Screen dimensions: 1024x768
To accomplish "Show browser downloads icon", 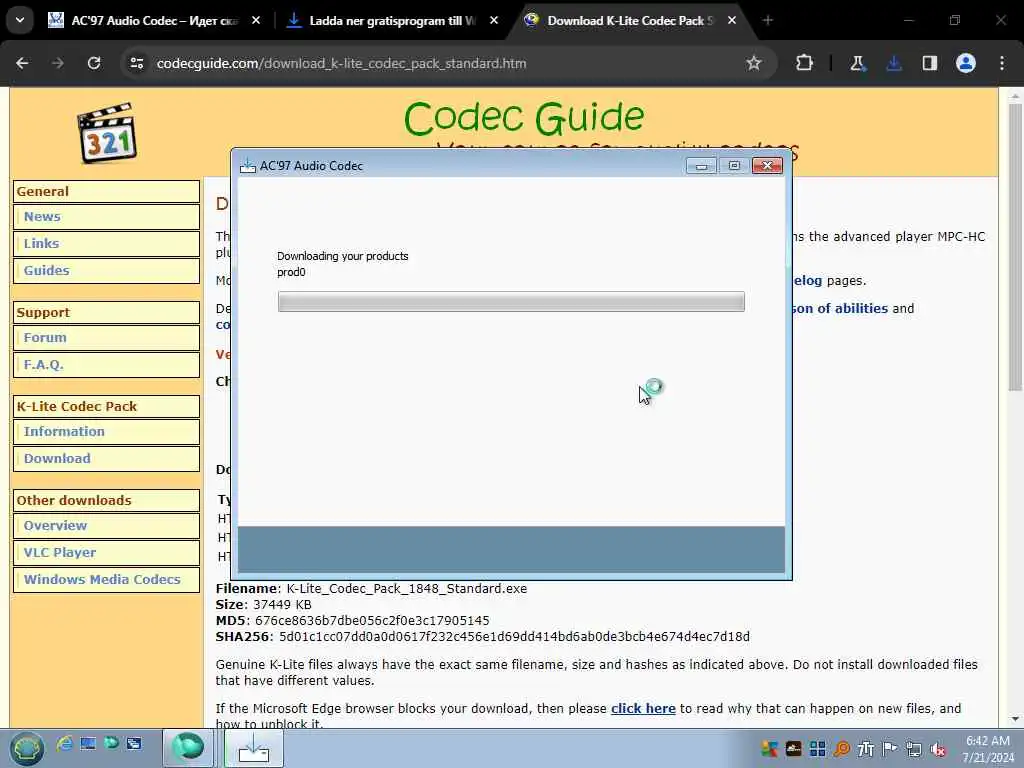I will [894, 63].
